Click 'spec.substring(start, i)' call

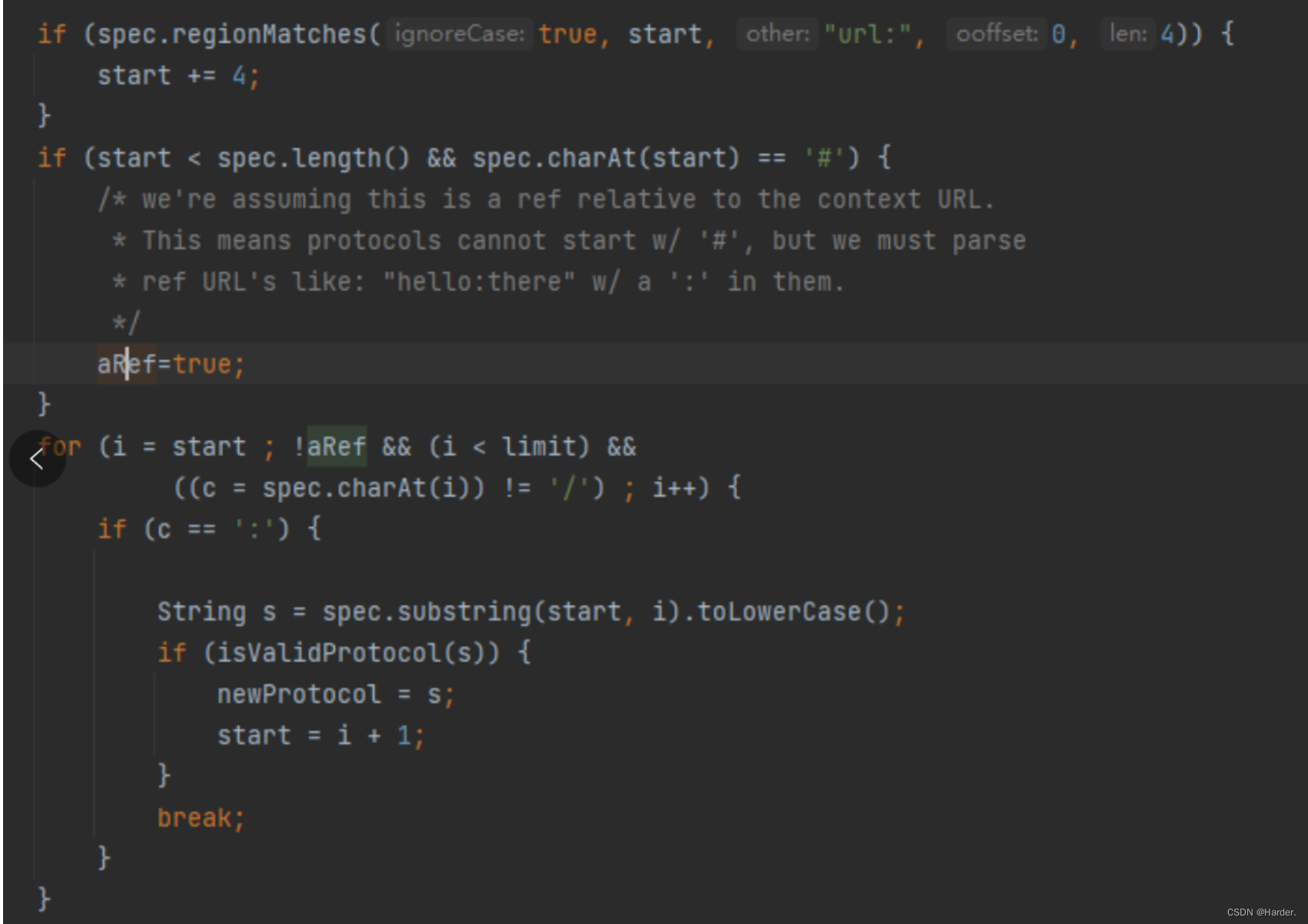[502, 612]
